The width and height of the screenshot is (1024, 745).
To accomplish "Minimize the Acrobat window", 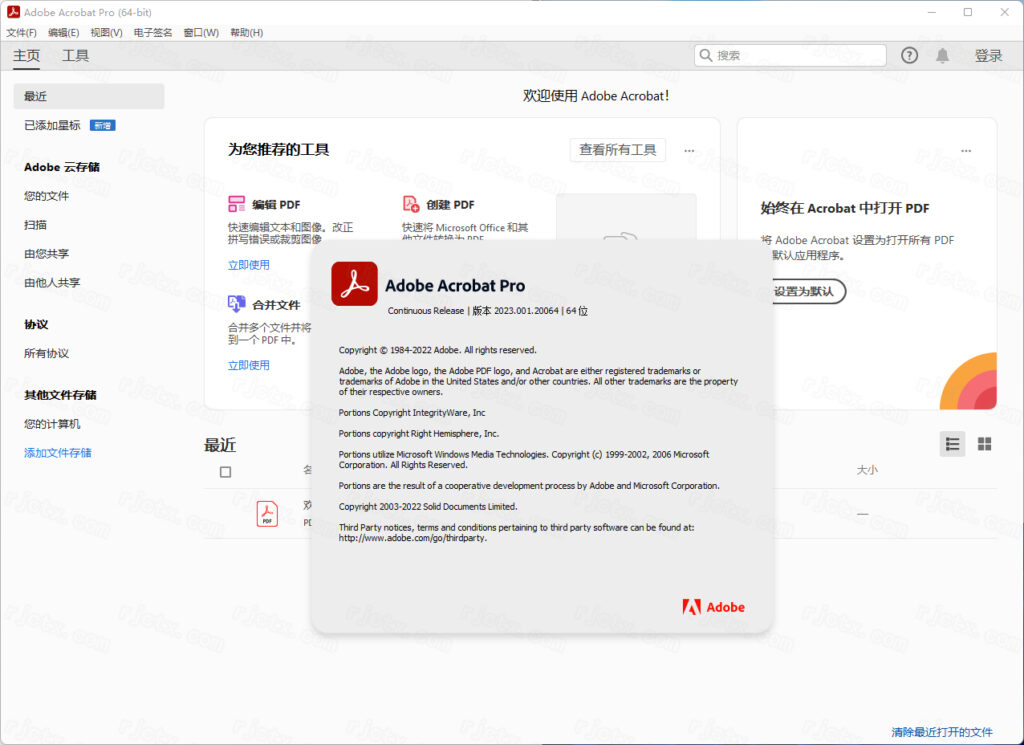I will [932, 12].
